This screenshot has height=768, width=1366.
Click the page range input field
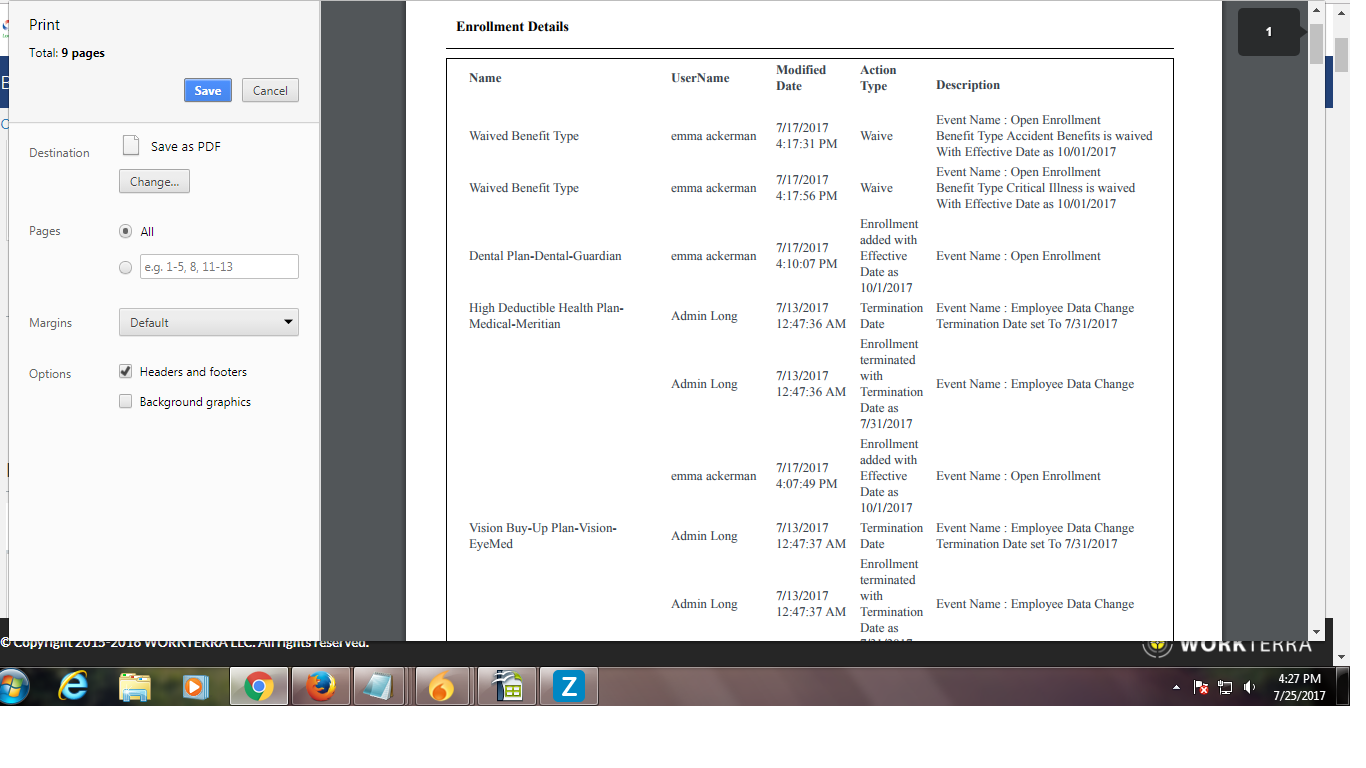point(219,267)
